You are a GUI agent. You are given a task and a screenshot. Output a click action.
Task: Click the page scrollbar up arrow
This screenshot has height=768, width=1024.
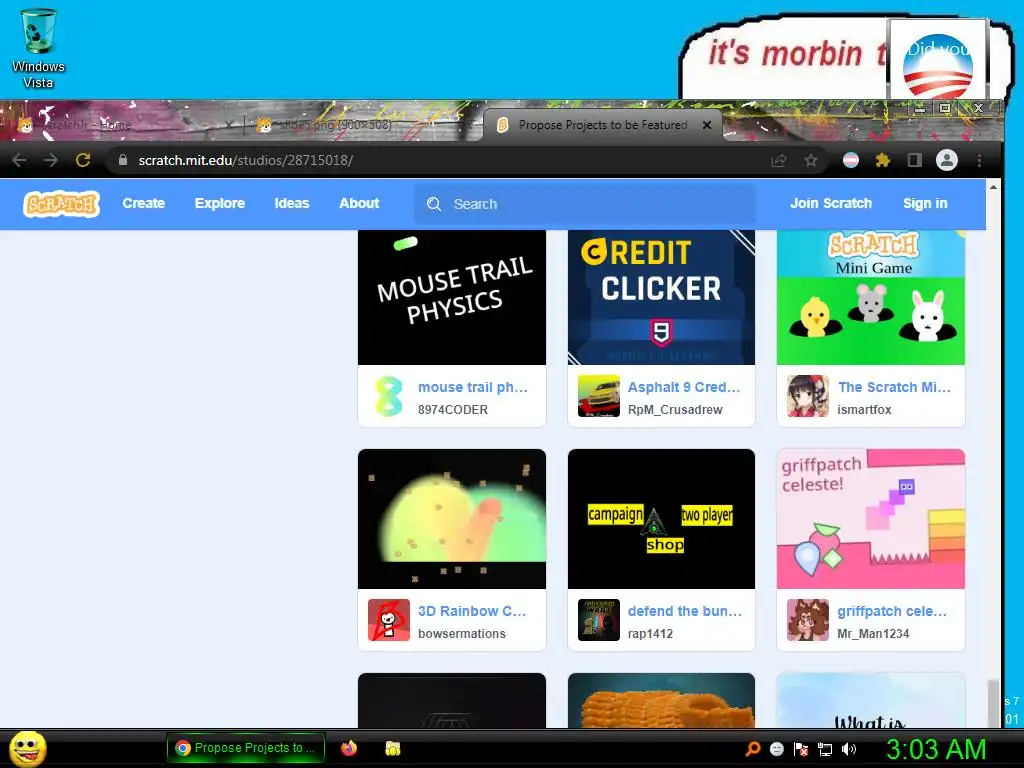point(993,187)
